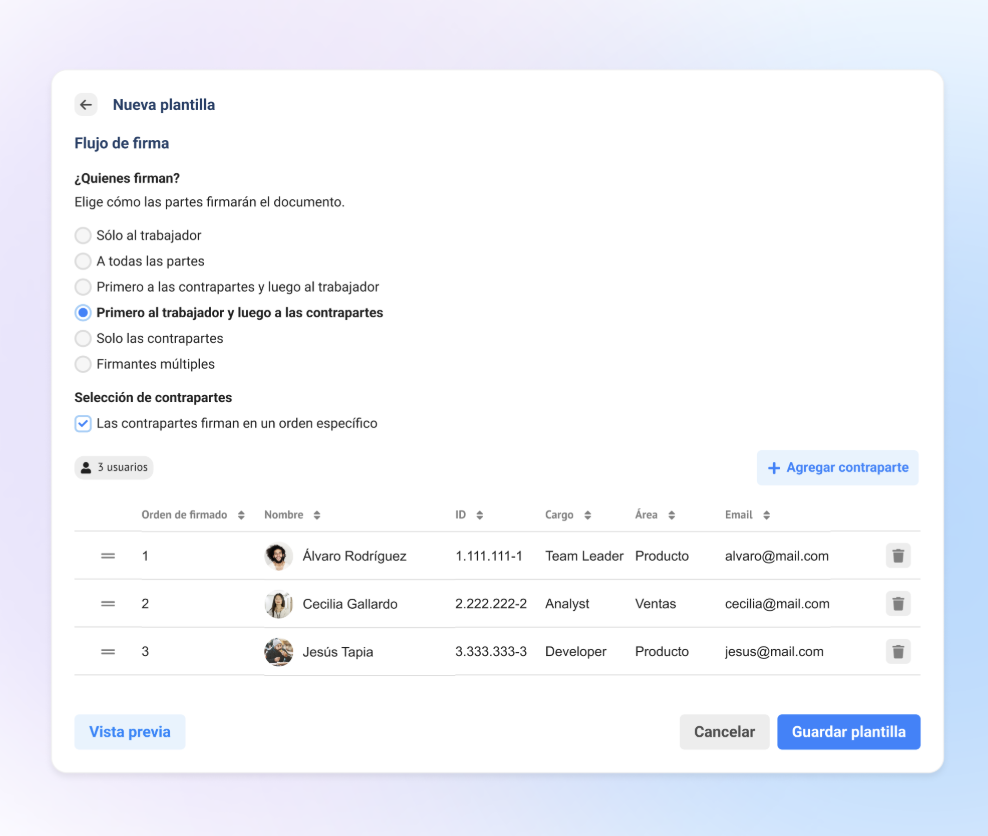Delete Cecilia Gallardo with the trash icon
Image resolution: width=988 pixels, height=836 pixels.
[x=898, y=604]
